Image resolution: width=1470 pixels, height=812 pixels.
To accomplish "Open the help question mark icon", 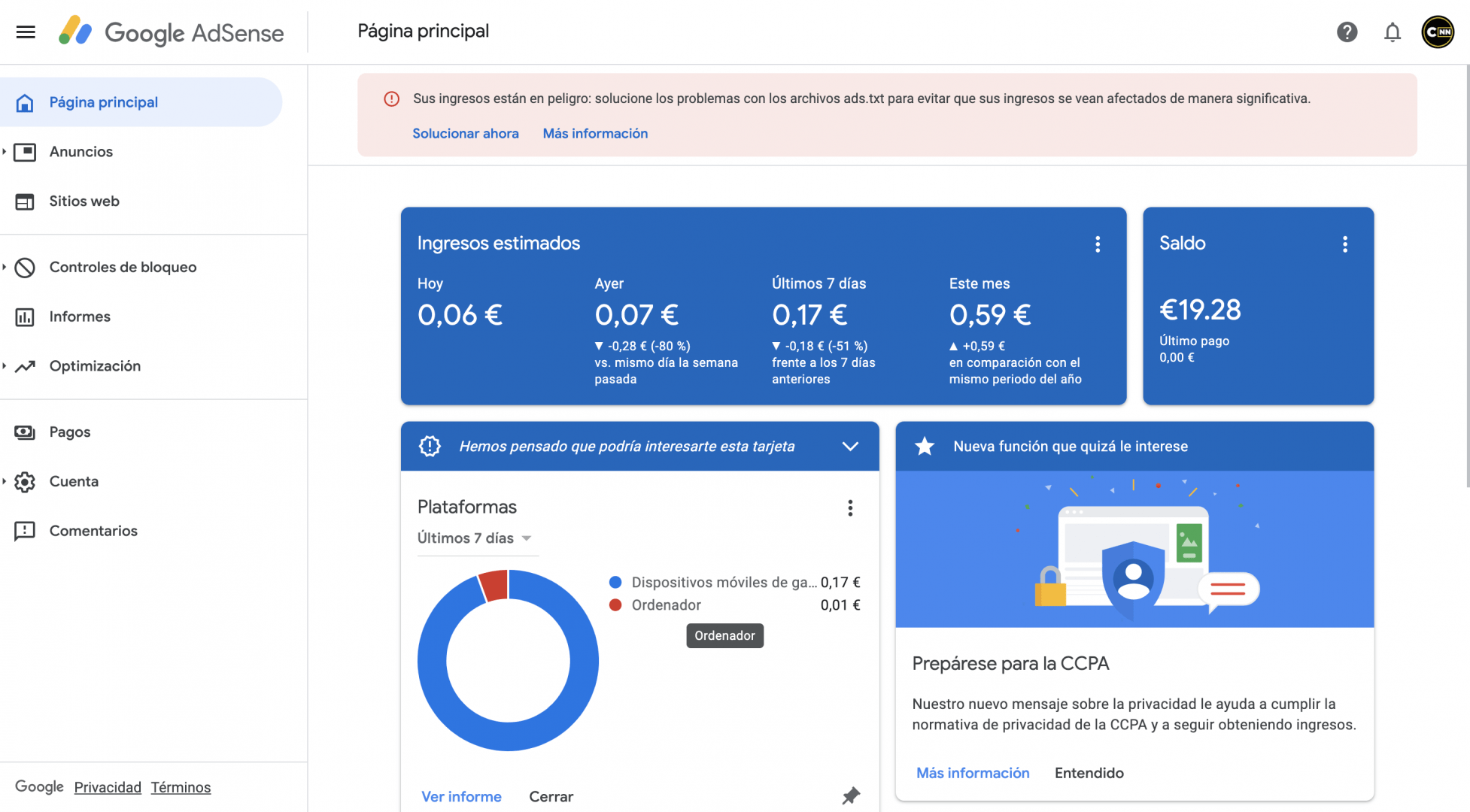I will click(1347, 32).
